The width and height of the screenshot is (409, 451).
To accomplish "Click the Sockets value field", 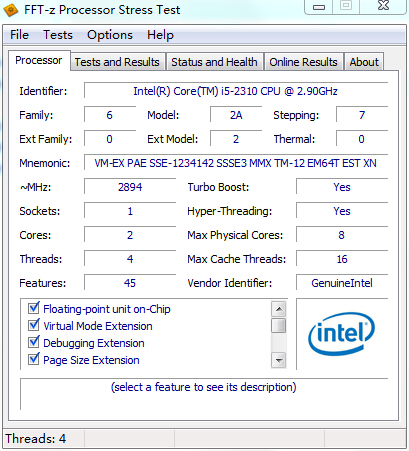I will coord(130,211).
